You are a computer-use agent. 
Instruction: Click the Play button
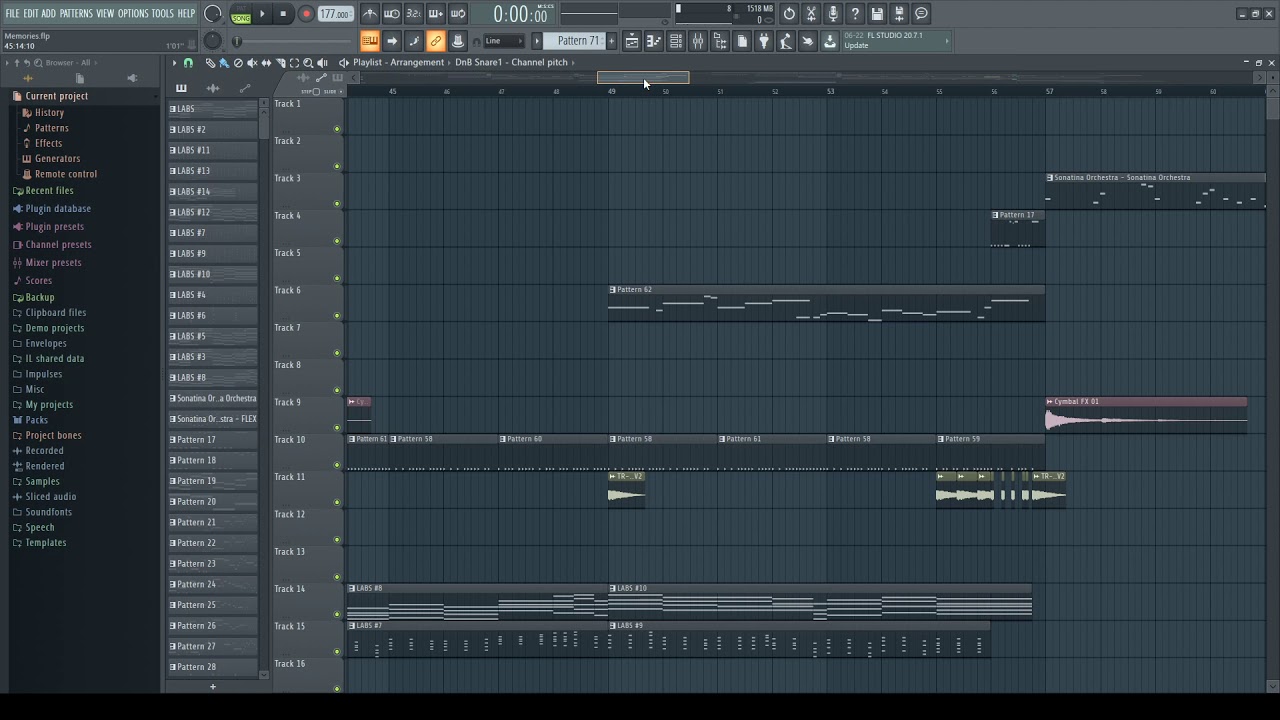tap(262, 14)
